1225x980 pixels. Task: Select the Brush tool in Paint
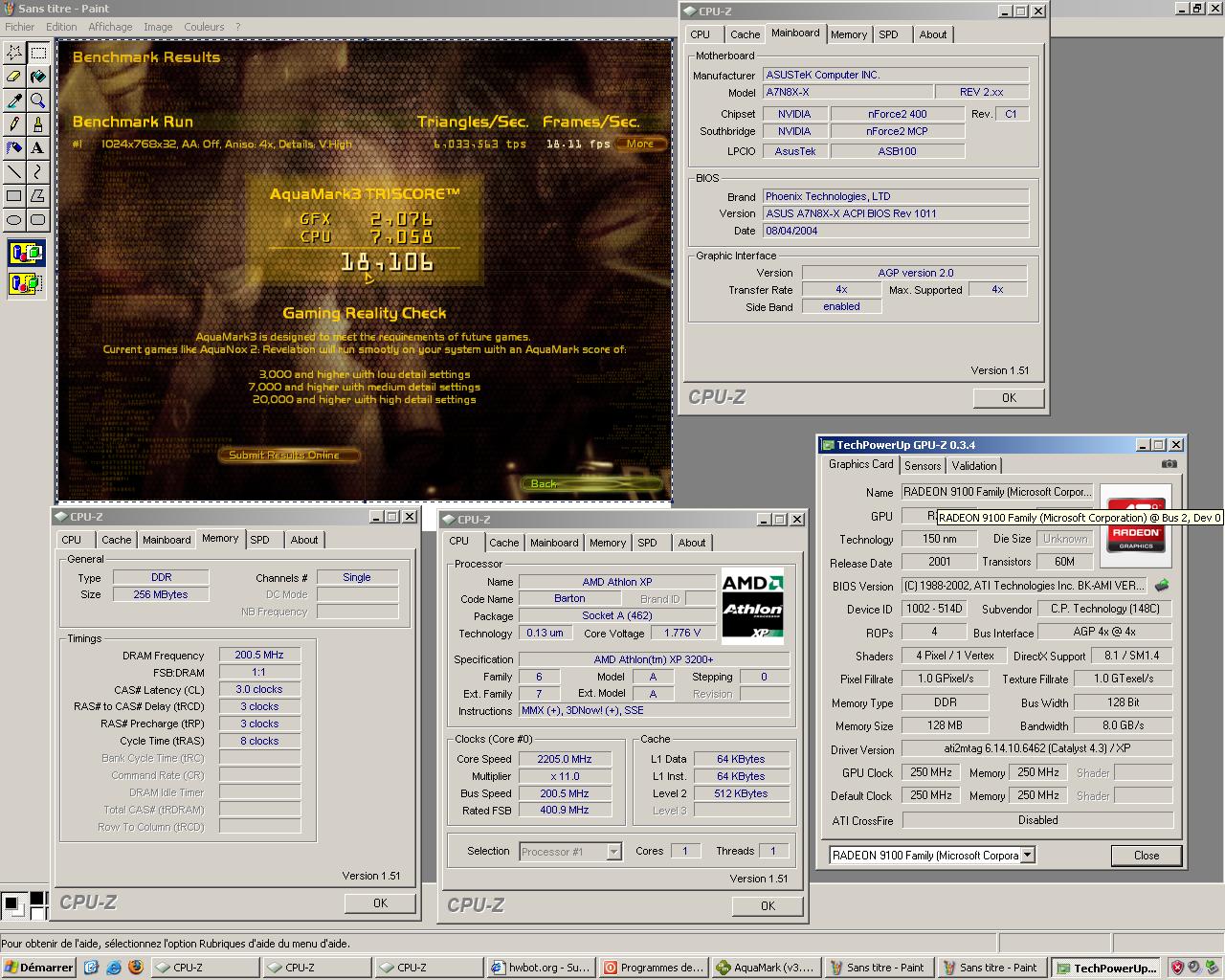[38, 124]
